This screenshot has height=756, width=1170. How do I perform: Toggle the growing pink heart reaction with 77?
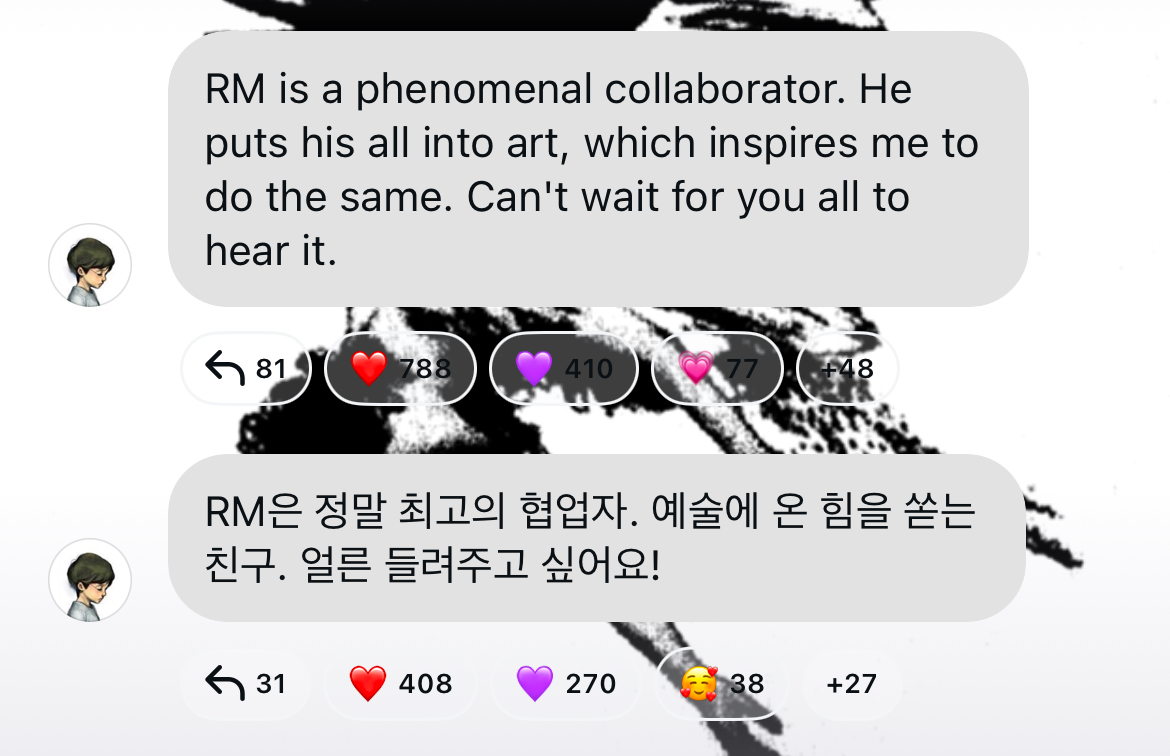pos(717,368)
